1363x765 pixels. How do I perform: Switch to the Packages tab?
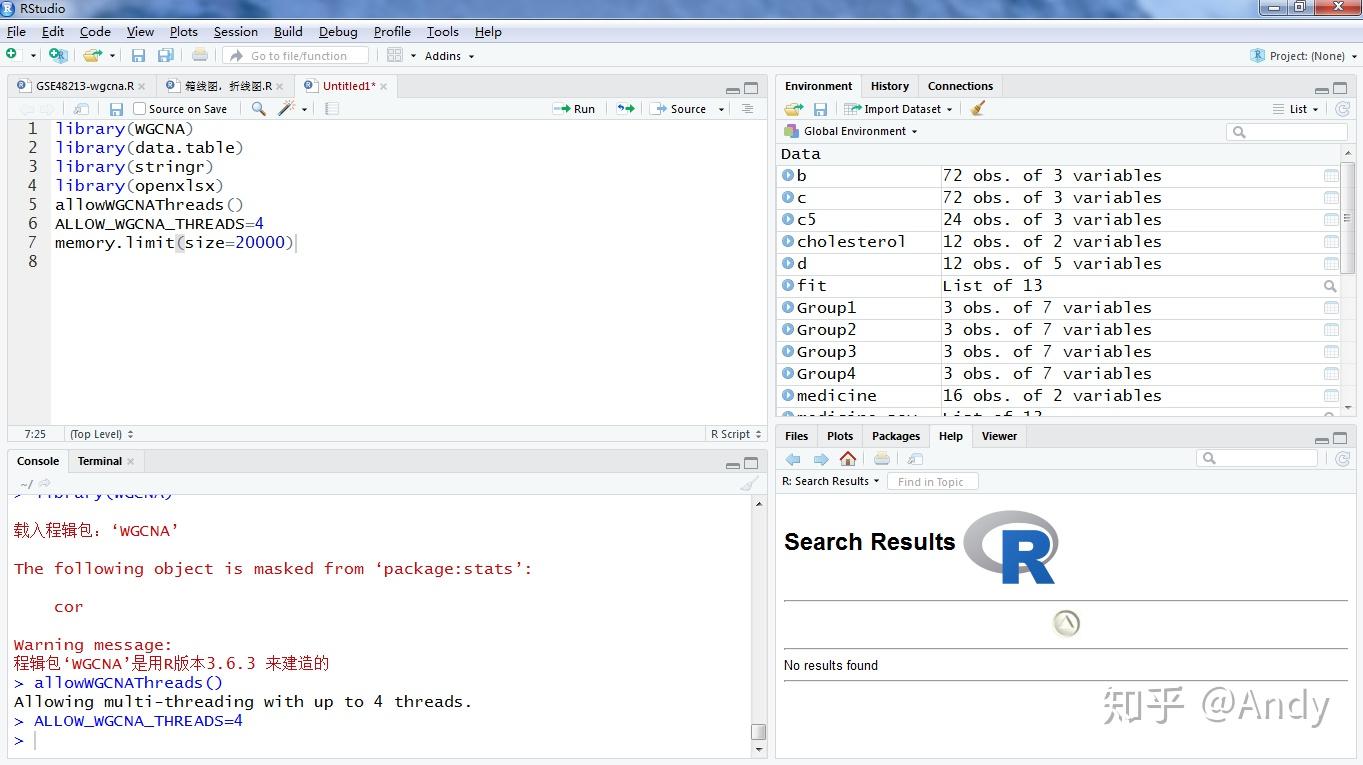tap(895, 436)
